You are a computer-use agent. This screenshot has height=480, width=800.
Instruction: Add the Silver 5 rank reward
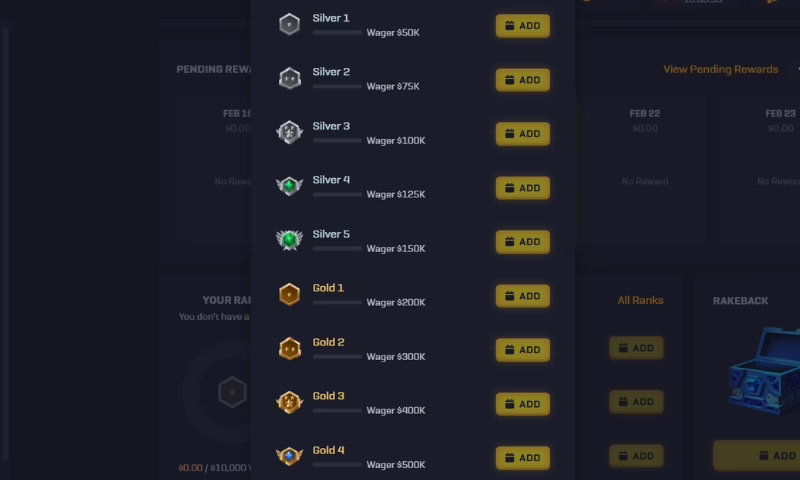coord(522,242)
